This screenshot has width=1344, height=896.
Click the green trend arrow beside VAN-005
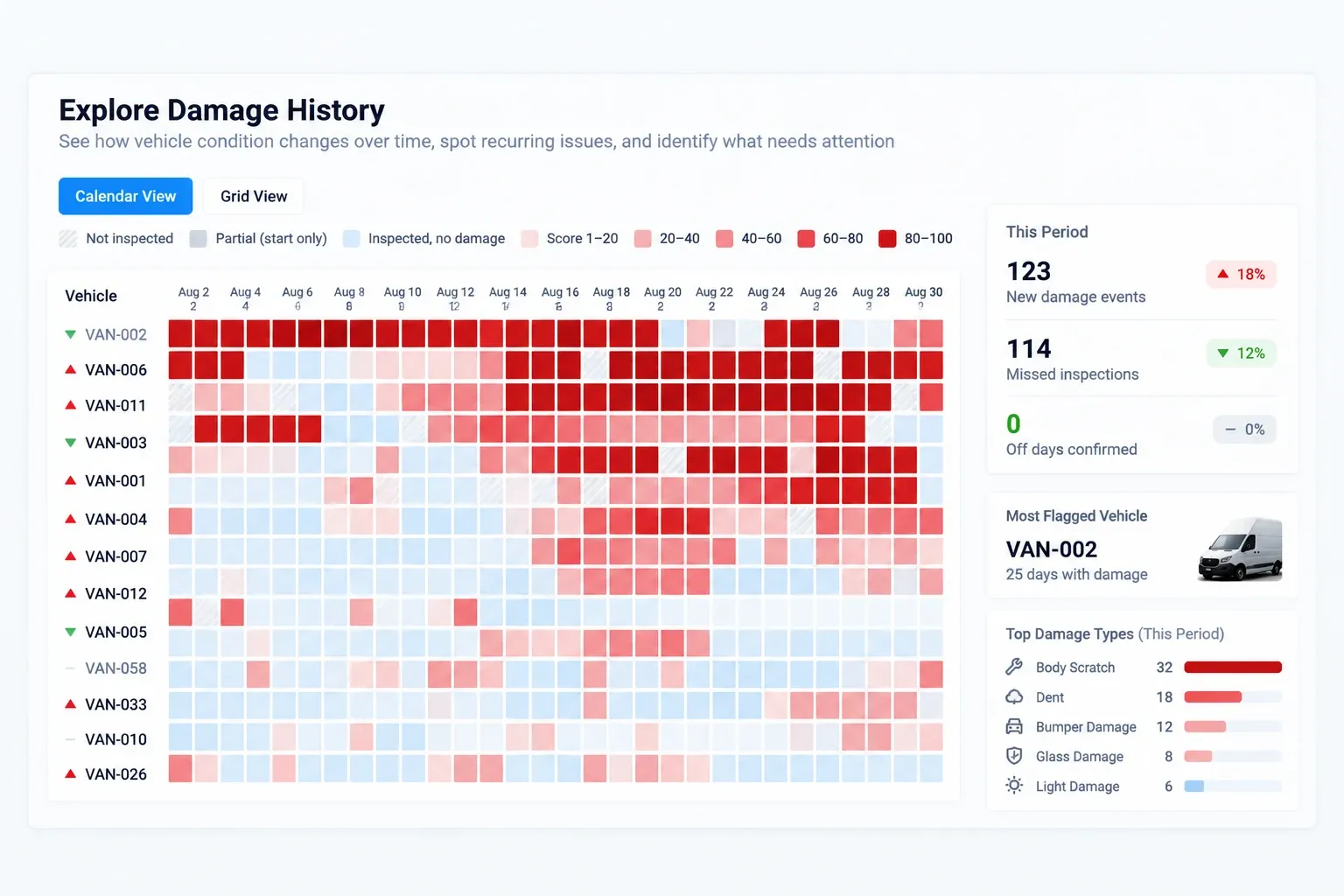tap(71, 632)
